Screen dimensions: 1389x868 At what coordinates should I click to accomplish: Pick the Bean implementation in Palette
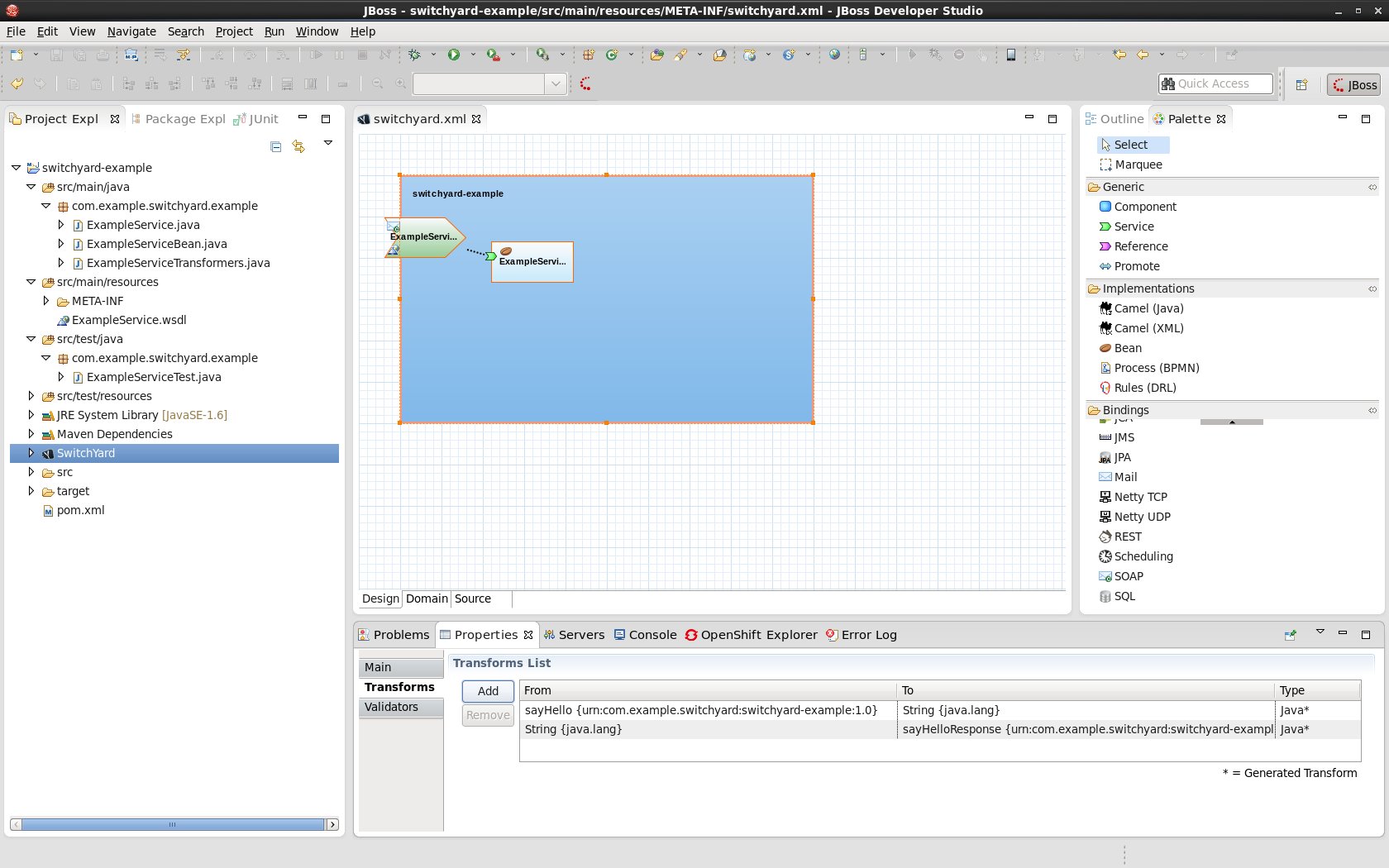pos(1120,348)
